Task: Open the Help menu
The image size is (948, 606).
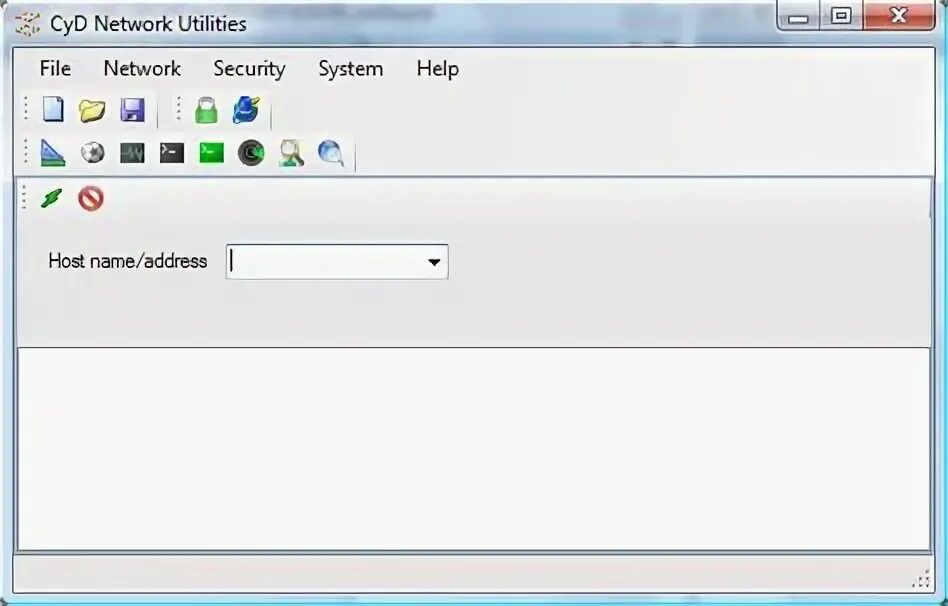Action: tap(437, 69)
